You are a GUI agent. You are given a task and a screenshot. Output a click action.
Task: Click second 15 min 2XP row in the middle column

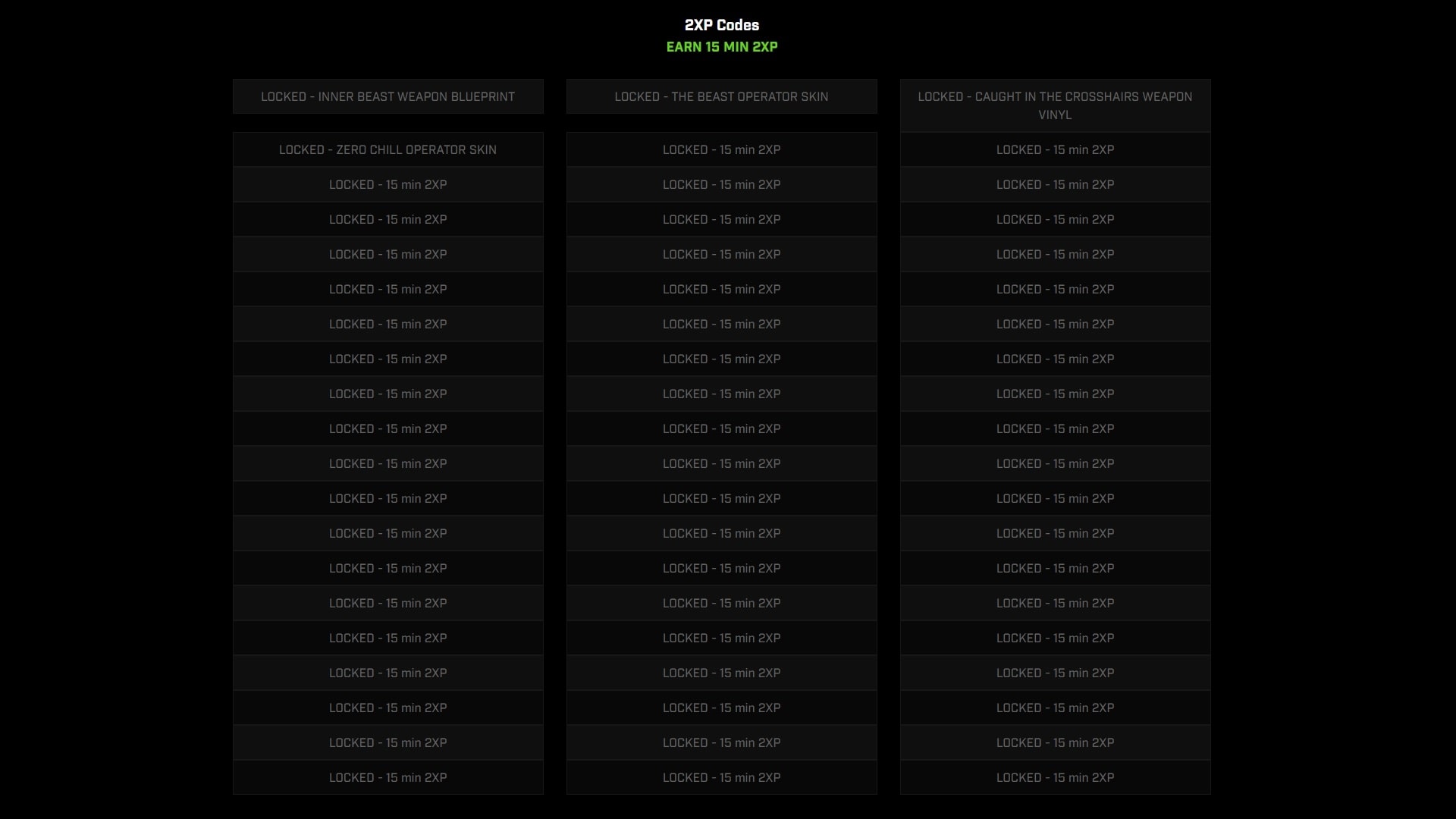721,184
